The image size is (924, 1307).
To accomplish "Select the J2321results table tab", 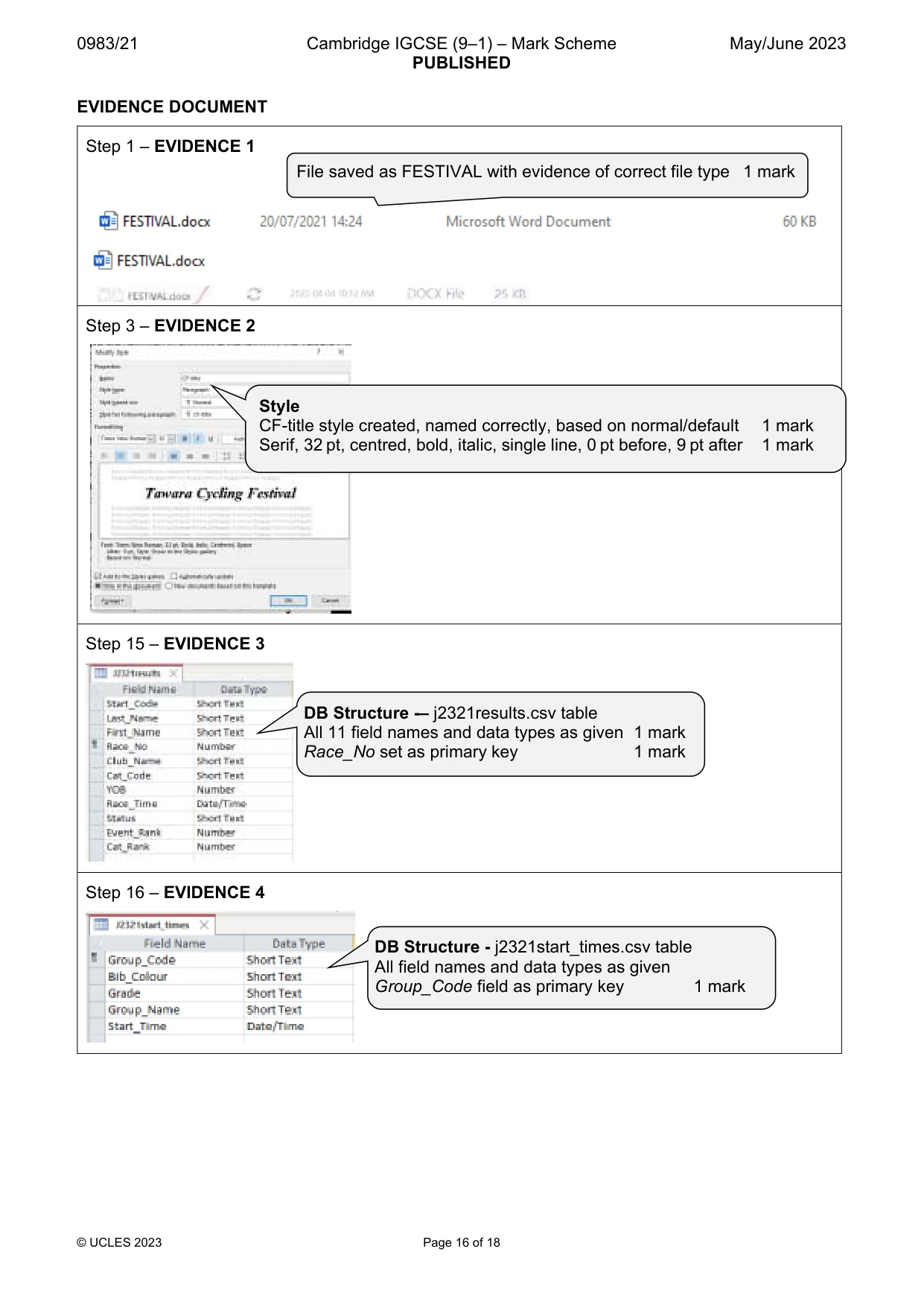I will 136,673.
